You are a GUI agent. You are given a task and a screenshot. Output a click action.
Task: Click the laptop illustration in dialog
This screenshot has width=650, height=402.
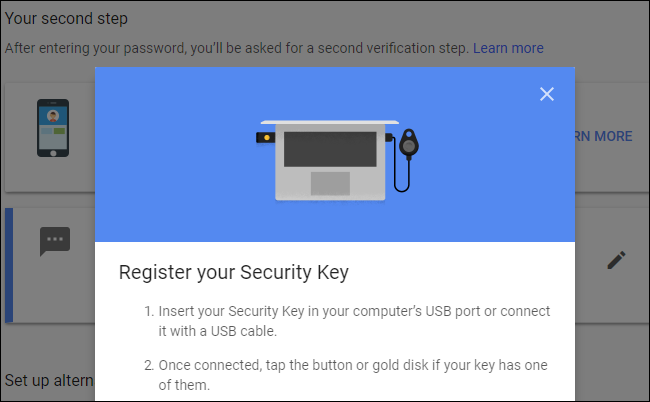pyautogui.click(x=330, y=161)
